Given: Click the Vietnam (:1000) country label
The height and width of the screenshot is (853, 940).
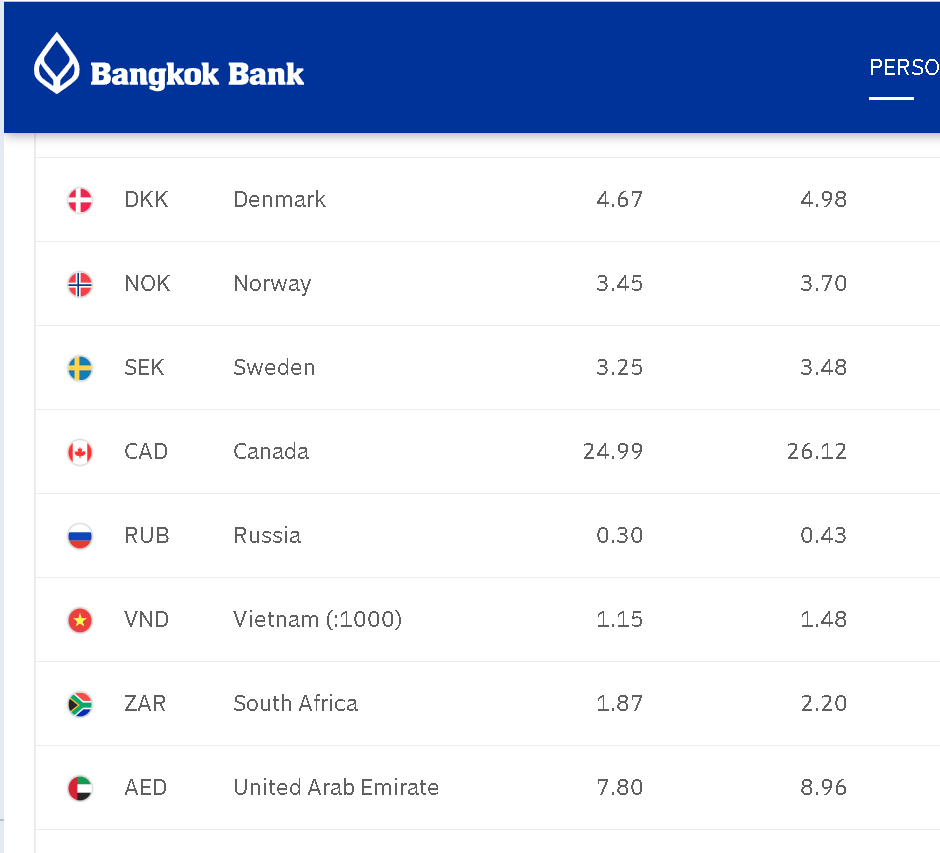Looking at the screenshot, I should (317, 620).
